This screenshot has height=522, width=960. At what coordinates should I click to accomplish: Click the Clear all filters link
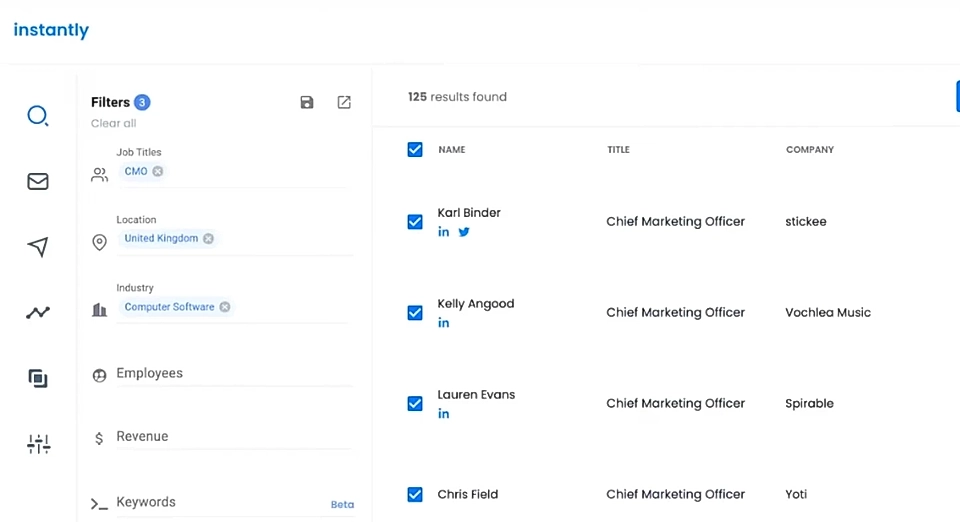(x=113, y=123)
